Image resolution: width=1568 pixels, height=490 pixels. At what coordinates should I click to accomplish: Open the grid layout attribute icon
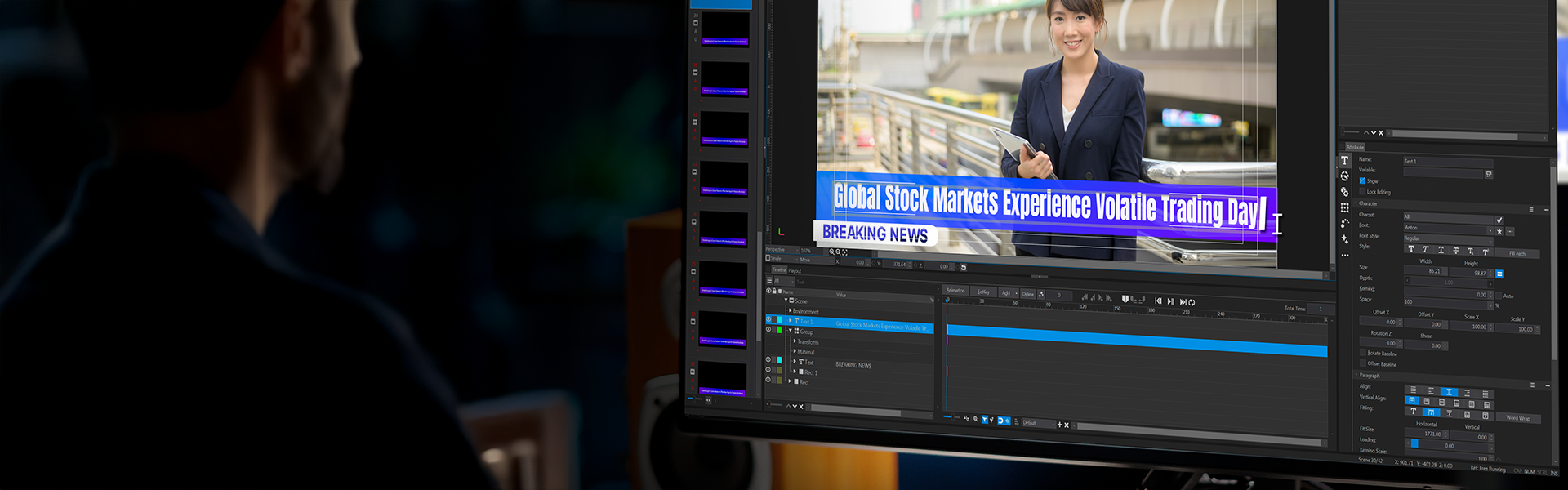pyautogui.click(x=1344, y=207)
